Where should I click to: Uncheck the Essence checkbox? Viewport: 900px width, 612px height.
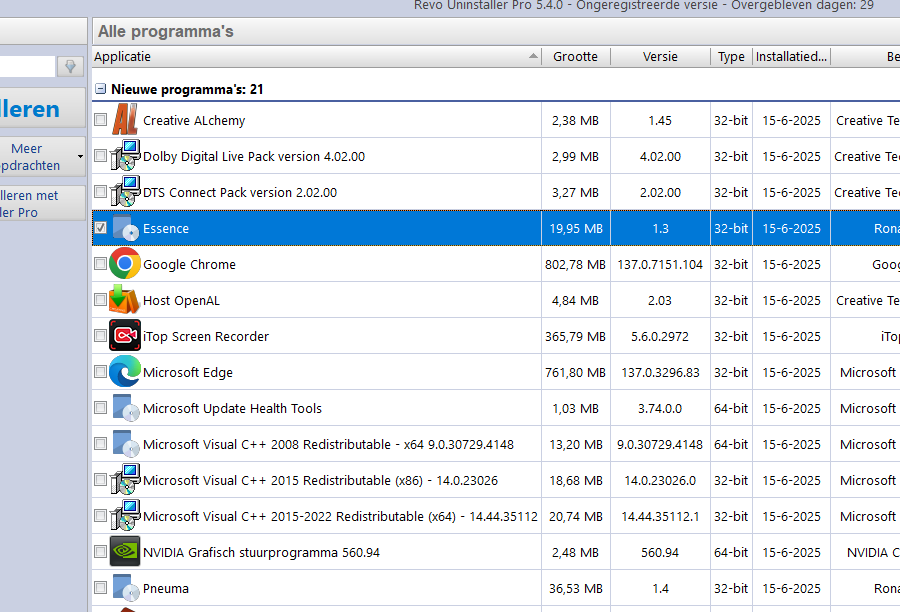click(100, 228)
